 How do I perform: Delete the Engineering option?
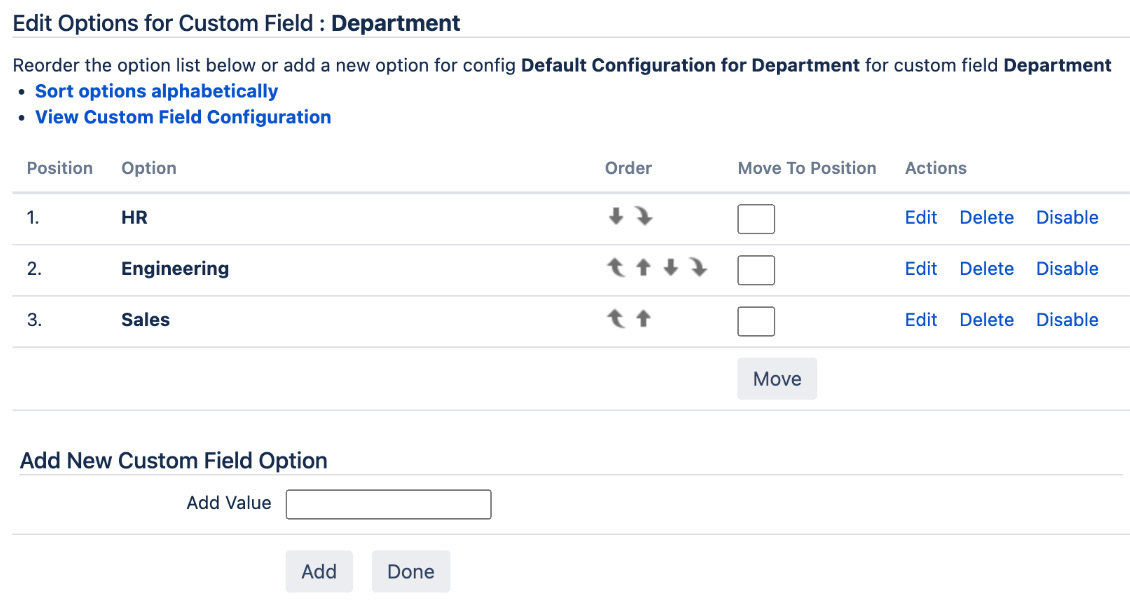coord(986,268)
